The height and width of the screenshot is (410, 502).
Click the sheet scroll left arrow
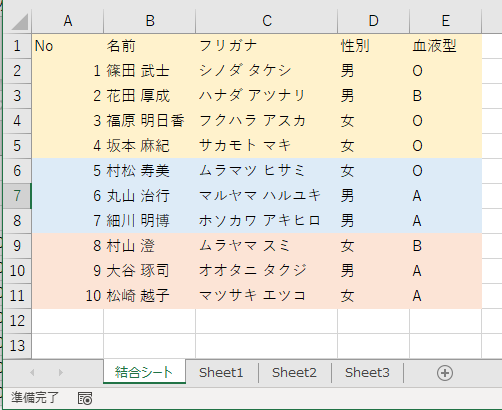pos(32,372)
